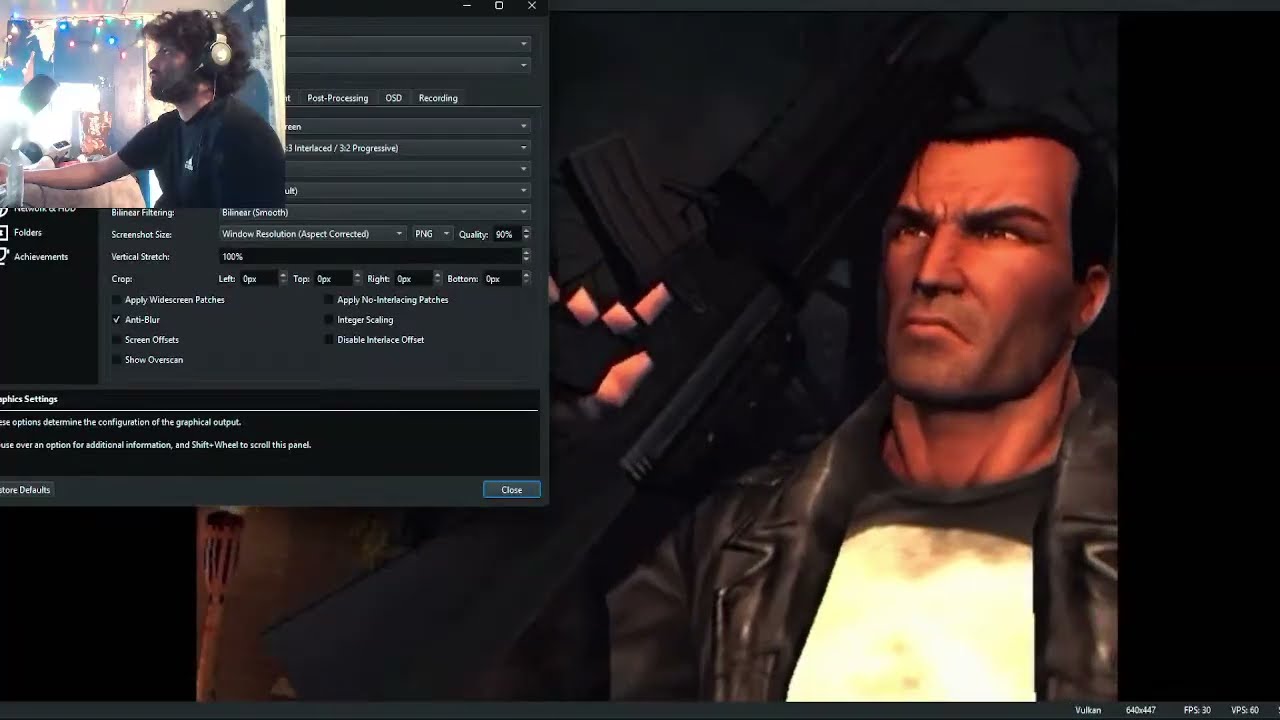Open the Screenshot Size dropdown

click(x=312, y=234)
